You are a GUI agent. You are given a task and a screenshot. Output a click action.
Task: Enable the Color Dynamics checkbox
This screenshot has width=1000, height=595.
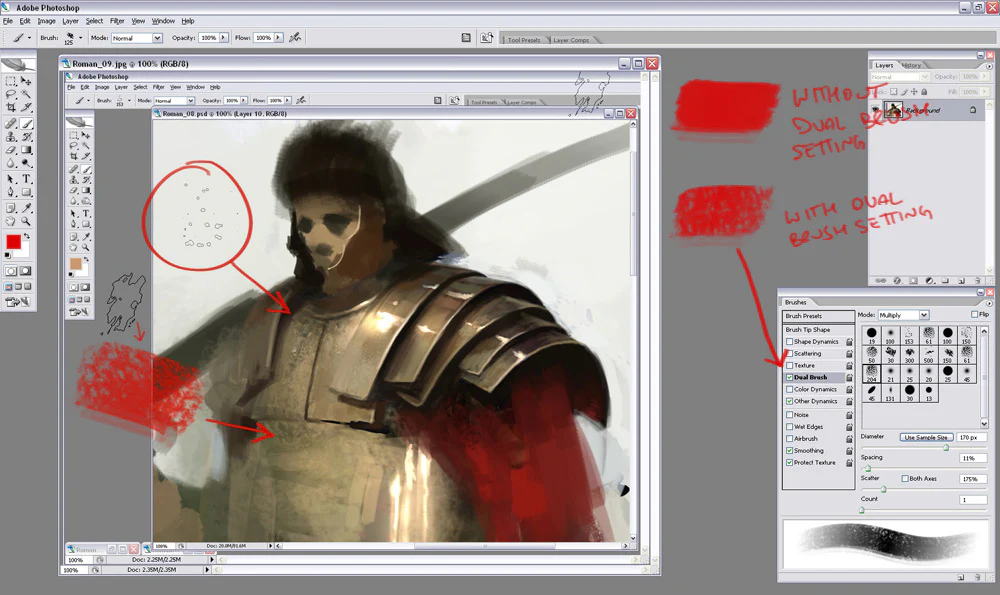point(790,389)
